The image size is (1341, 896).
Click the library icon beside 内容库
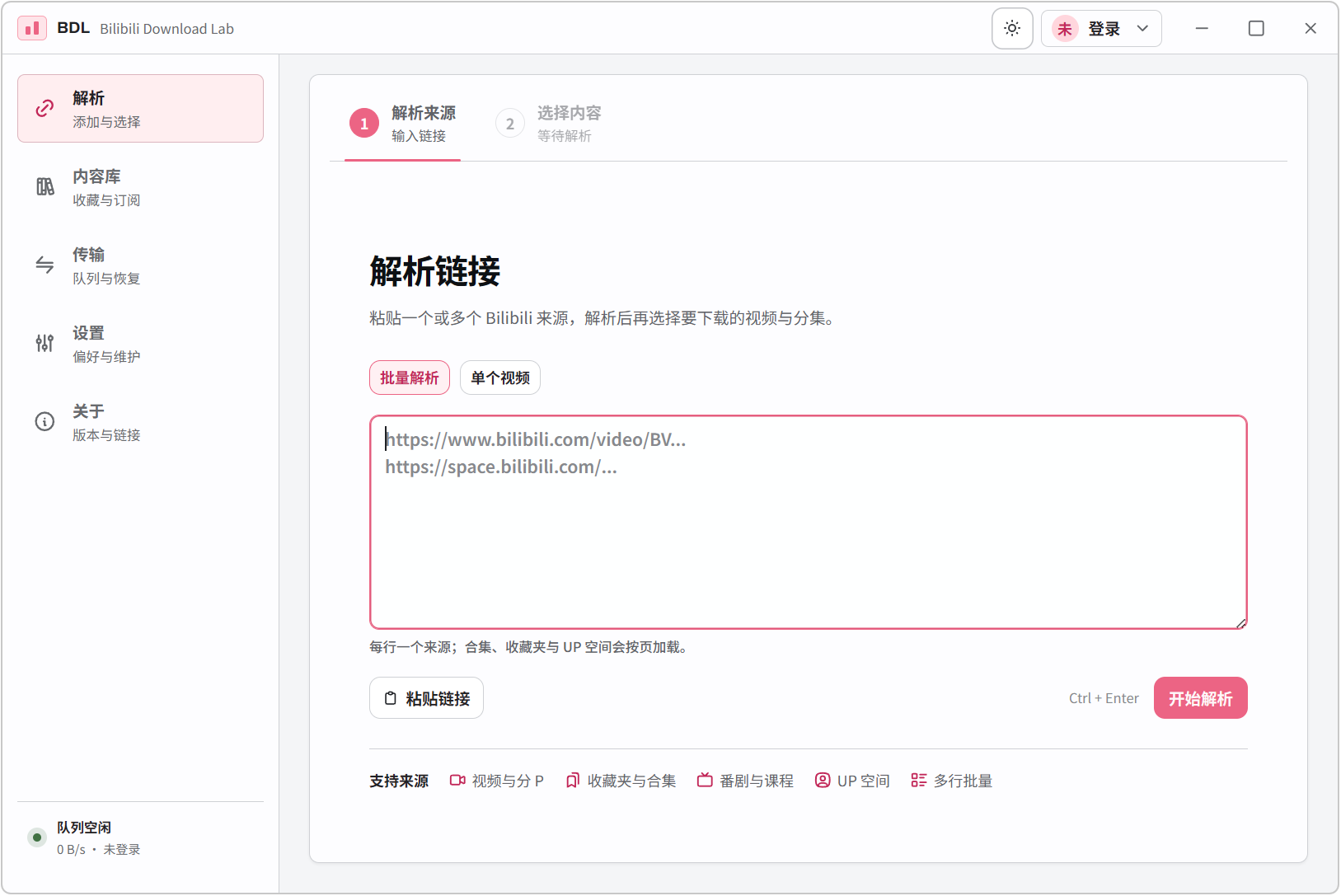(45, 187)
